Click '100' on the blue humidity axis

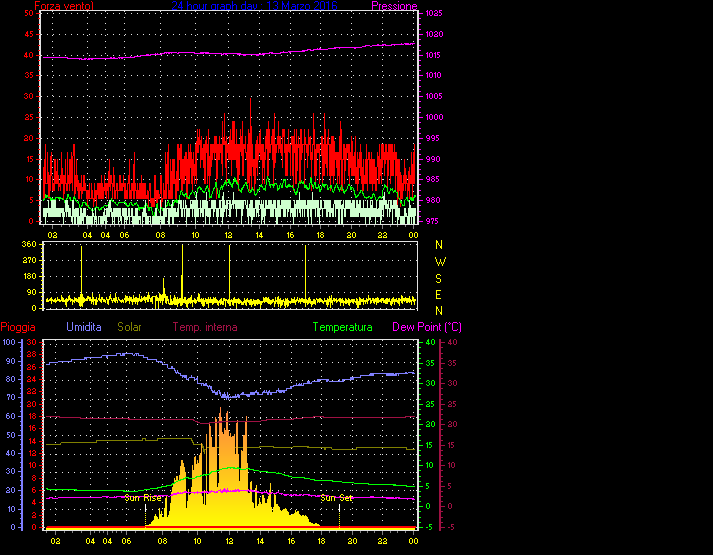(x=9, y=342)
